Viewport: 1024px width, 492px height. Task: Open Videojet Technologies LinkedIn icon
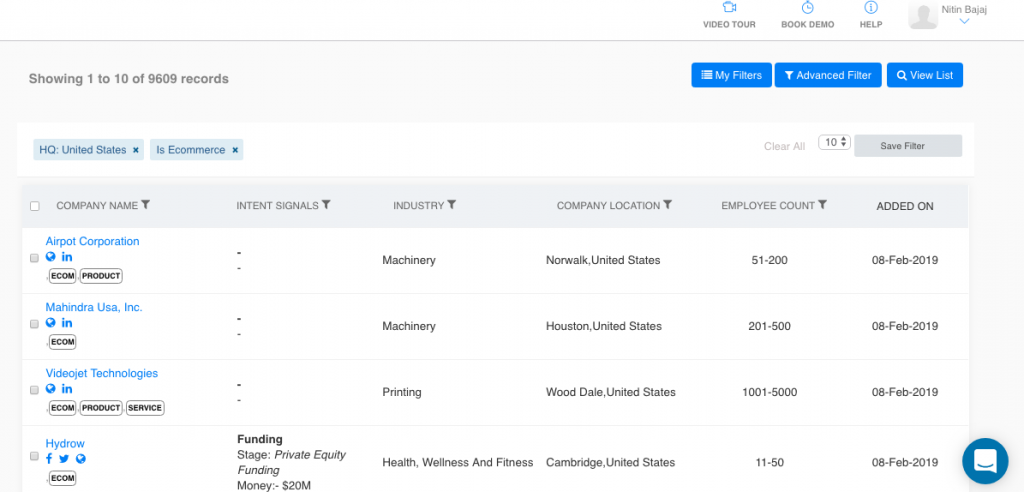tap(67, 389)
